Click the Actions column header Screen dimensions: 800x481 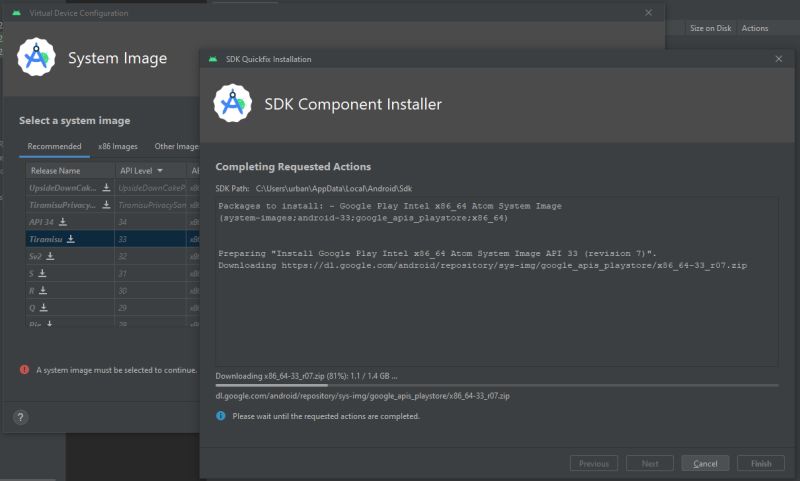[755, 28]
